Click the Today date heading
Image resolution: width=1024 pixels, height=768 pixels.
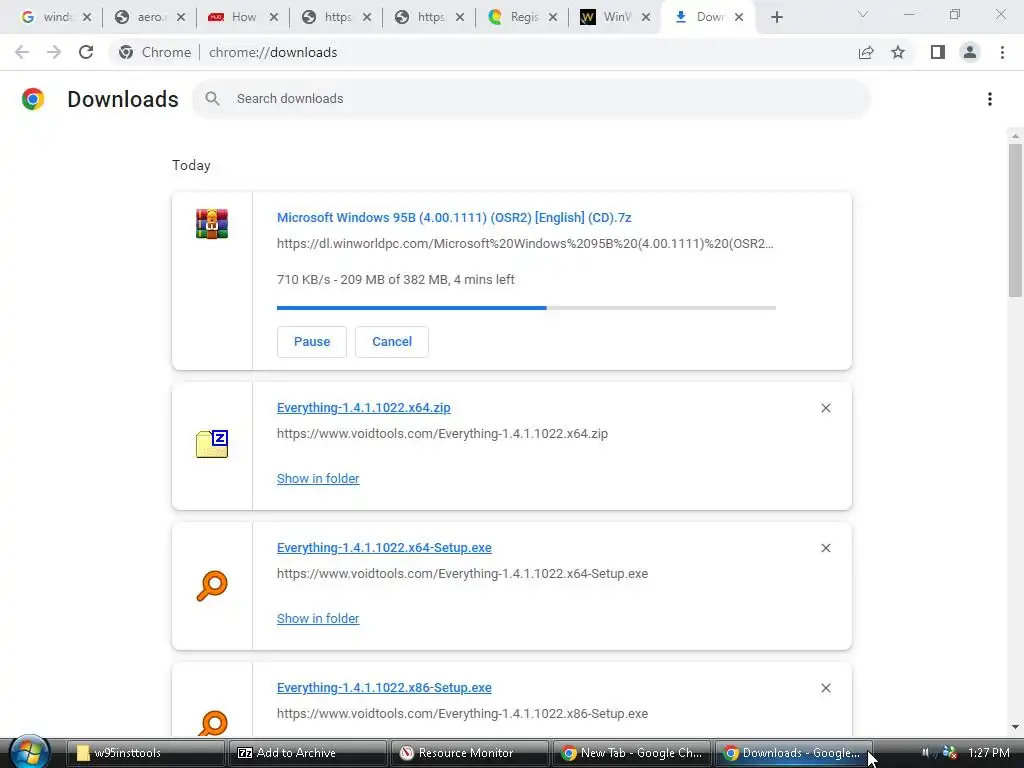(191, 165)
